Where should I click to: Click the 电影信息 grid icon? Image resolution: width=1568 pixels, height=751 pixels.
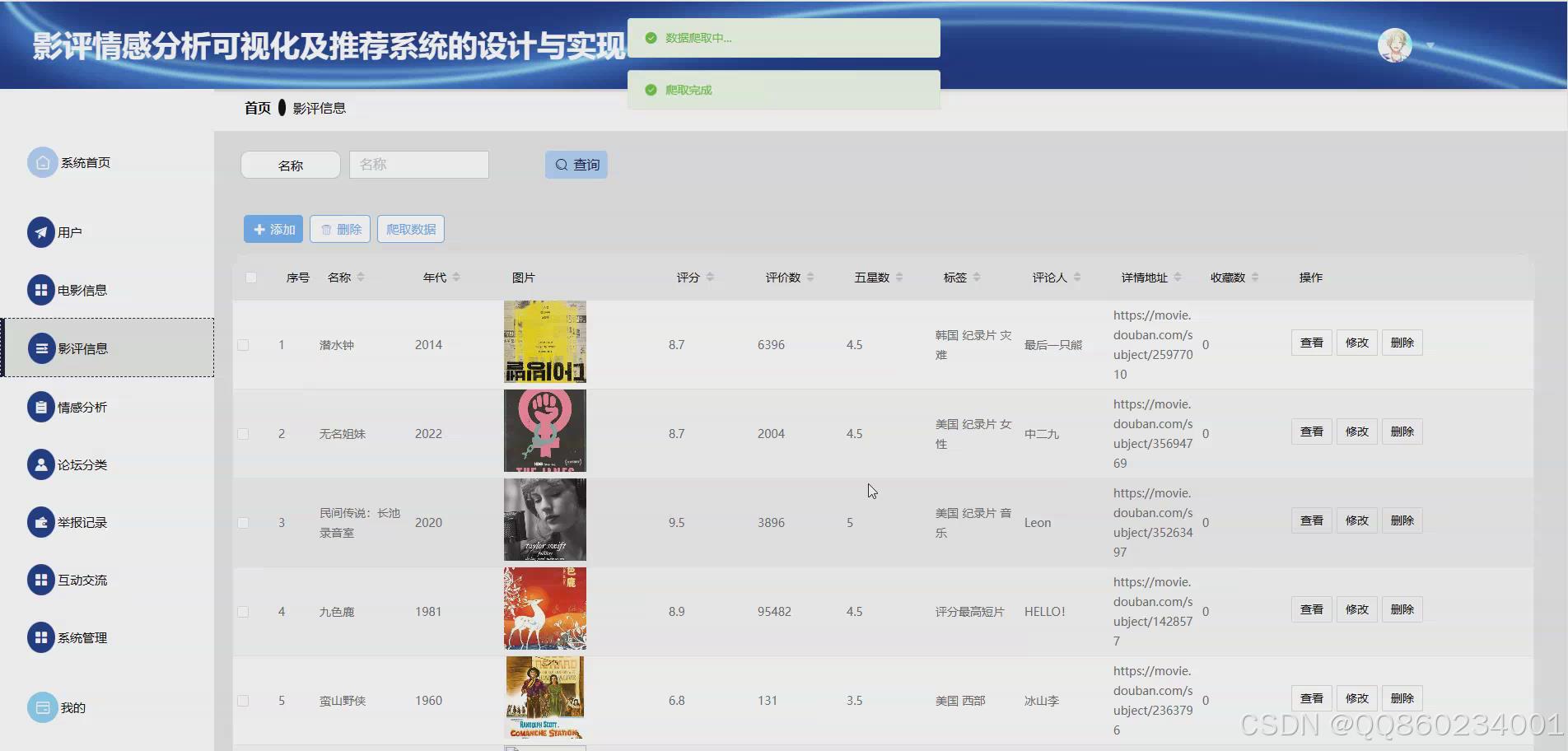coord(41,290)
